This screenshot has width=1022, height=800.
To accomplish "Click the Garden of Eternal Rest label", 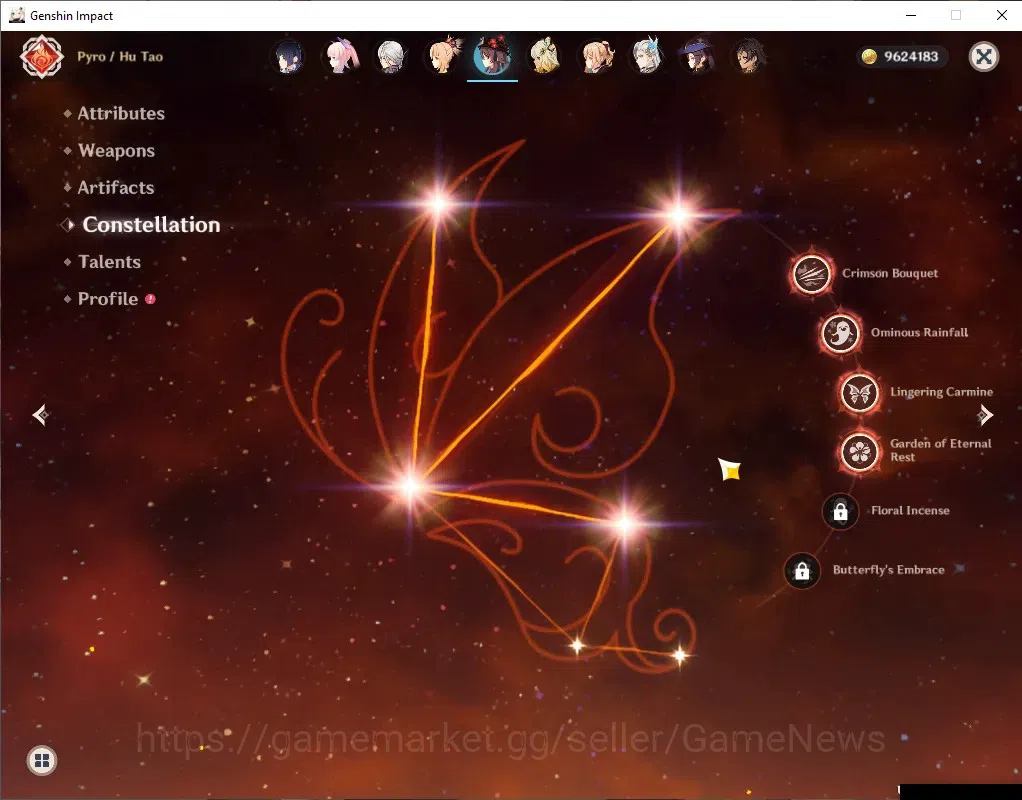I will click(x=941, y=450).
